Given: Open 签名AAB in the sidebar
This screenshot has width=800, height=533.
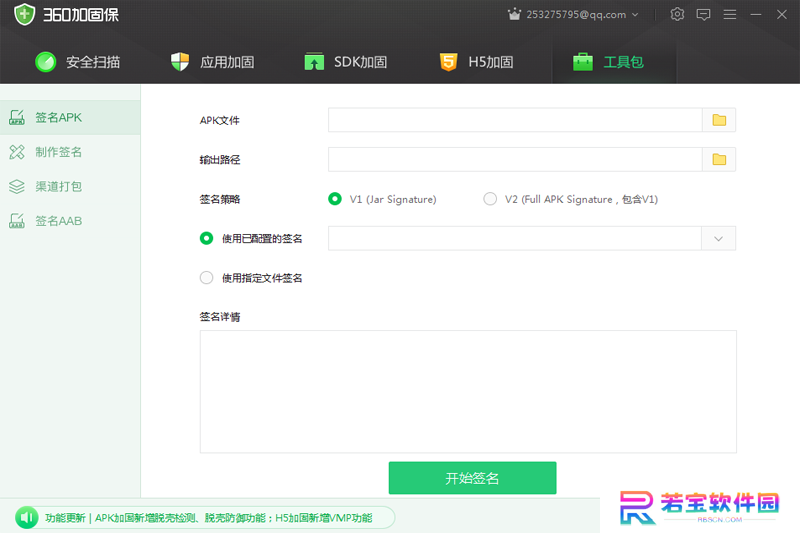Looking at the screenshot, I should [x=70, y=221].
